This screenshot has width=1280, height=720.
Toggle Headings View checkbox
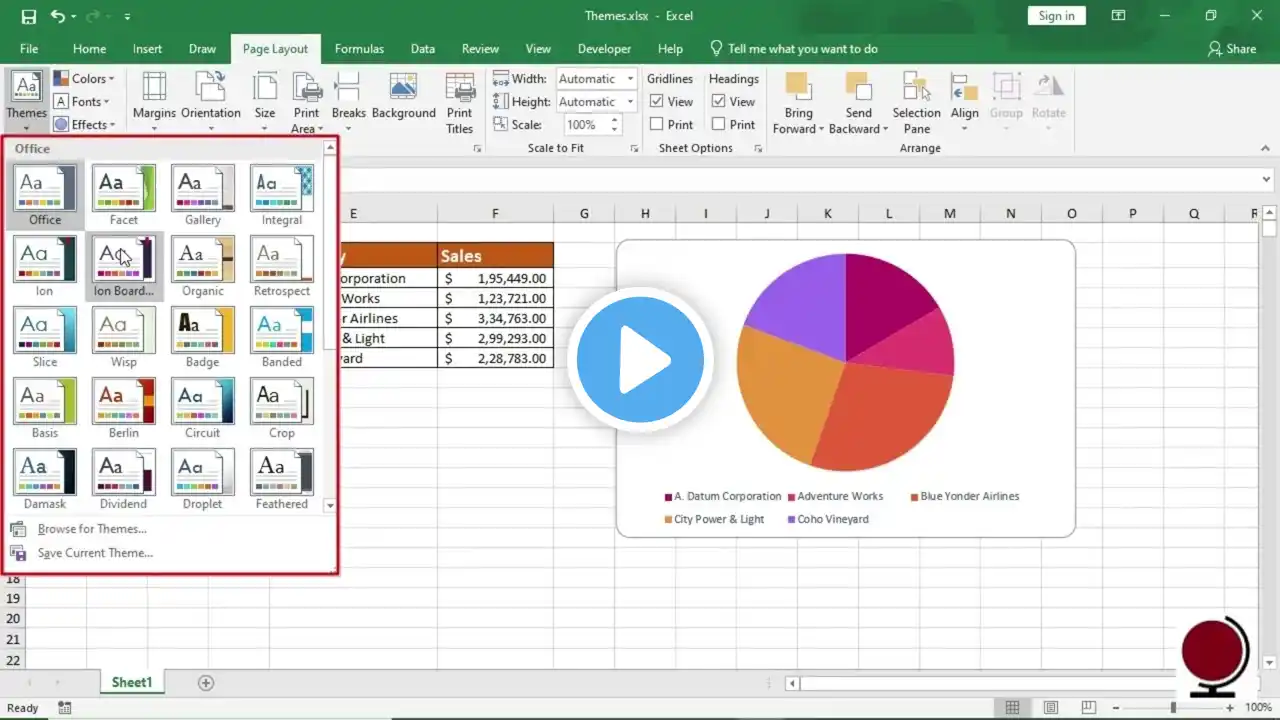(x=719, y=101)
